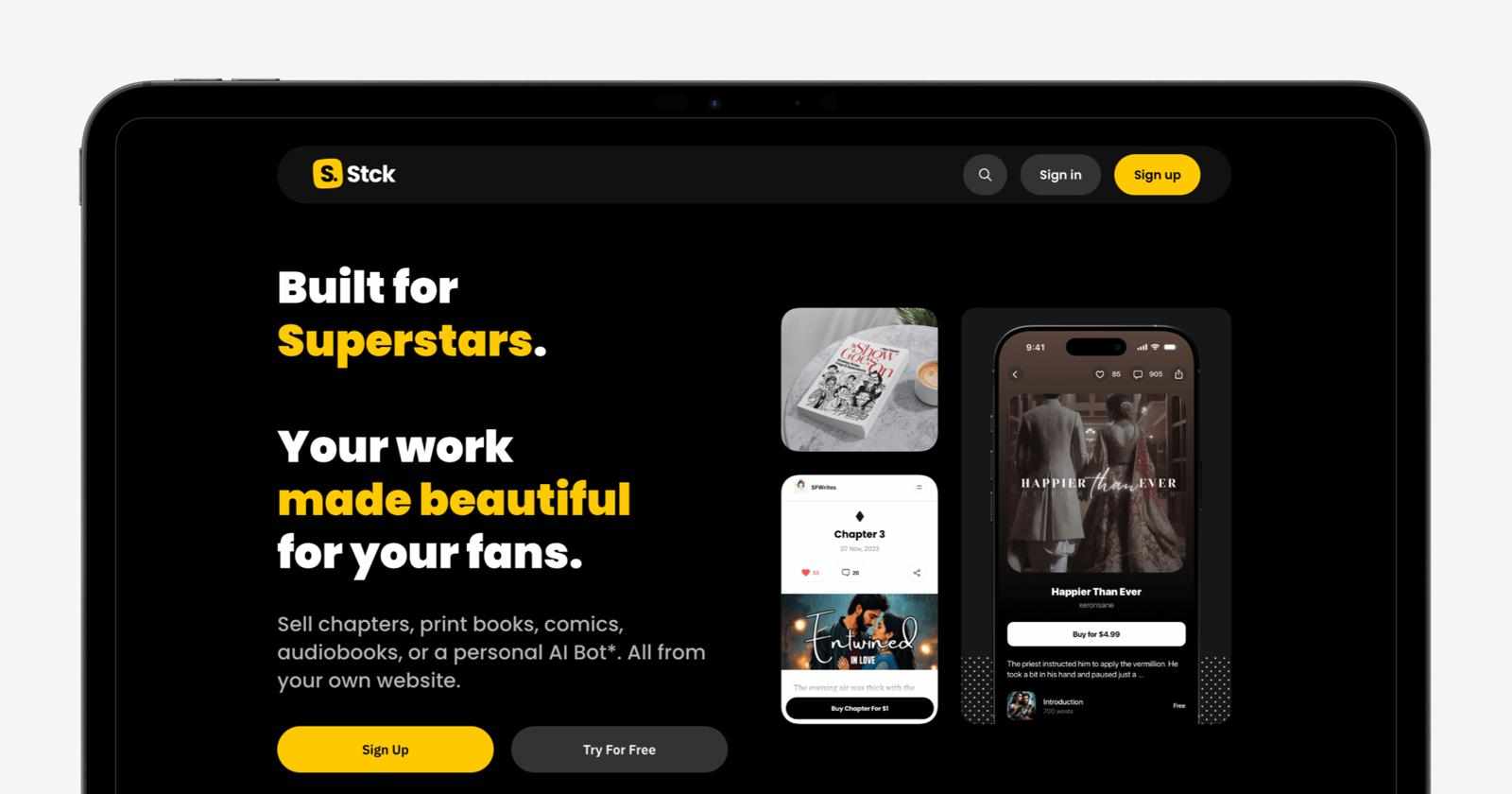Like the book using heart icon with 85
Viewport: 1512px width, 794px height.
1099,374
